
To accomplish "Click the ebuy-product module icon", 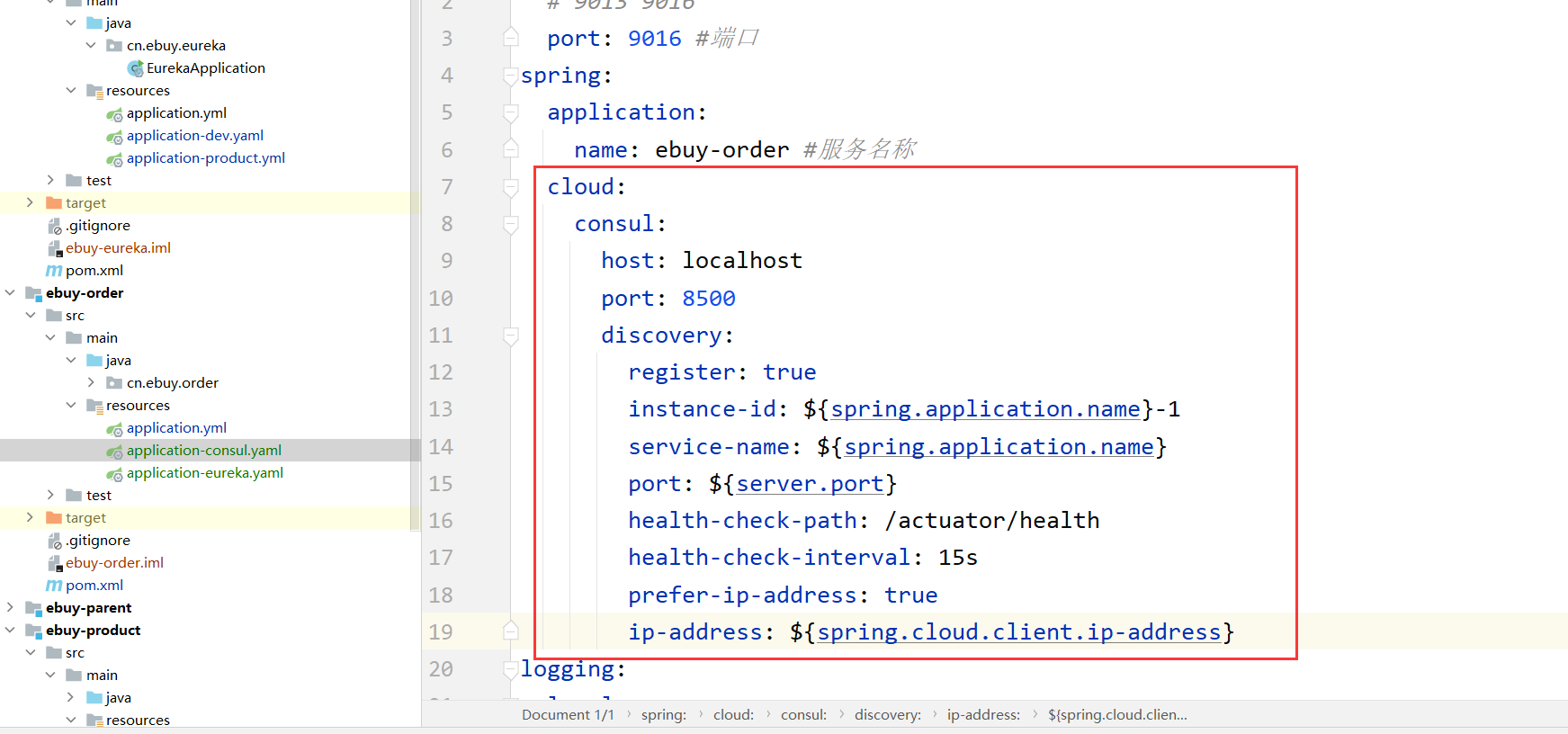I will tap(34, 631).
